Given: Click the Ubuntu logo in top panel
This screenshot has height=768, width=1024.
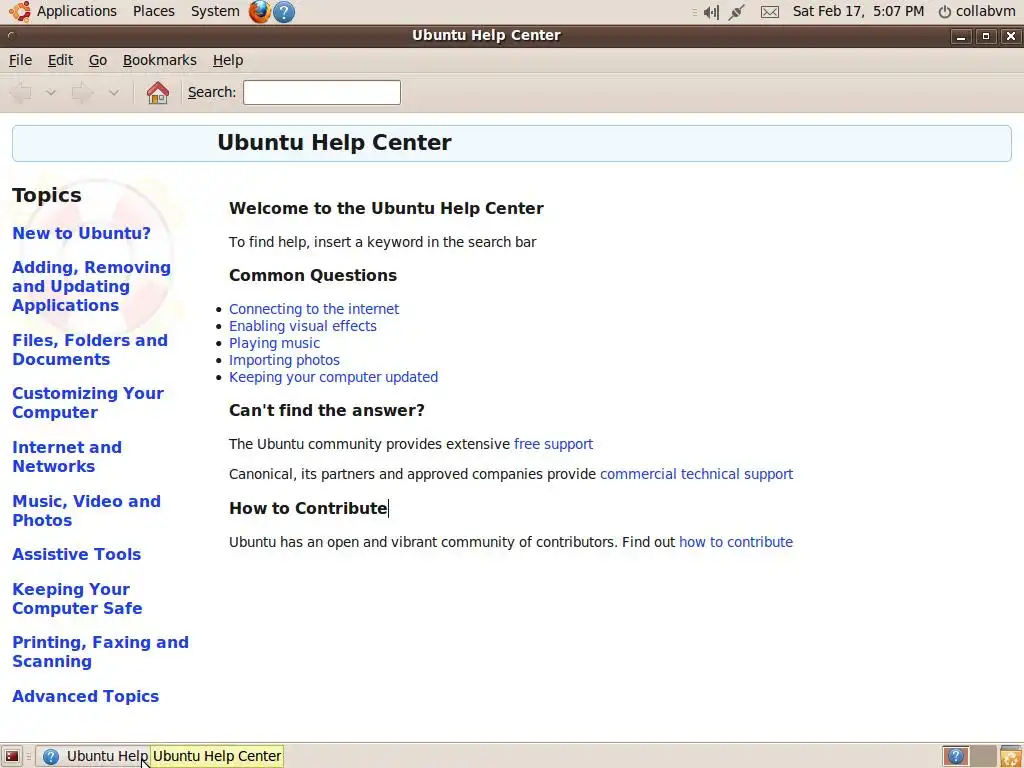Looking at the screenshot, I should [x=20, y=11].
